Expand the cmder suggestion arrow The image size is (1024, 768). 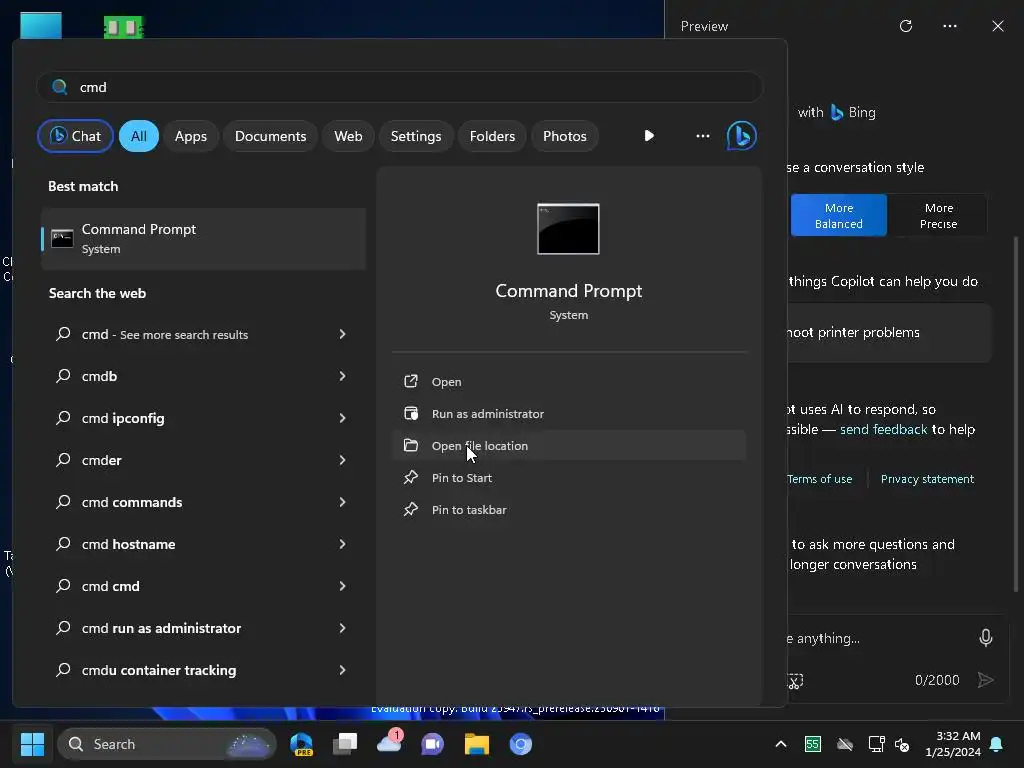click(342, 460)
